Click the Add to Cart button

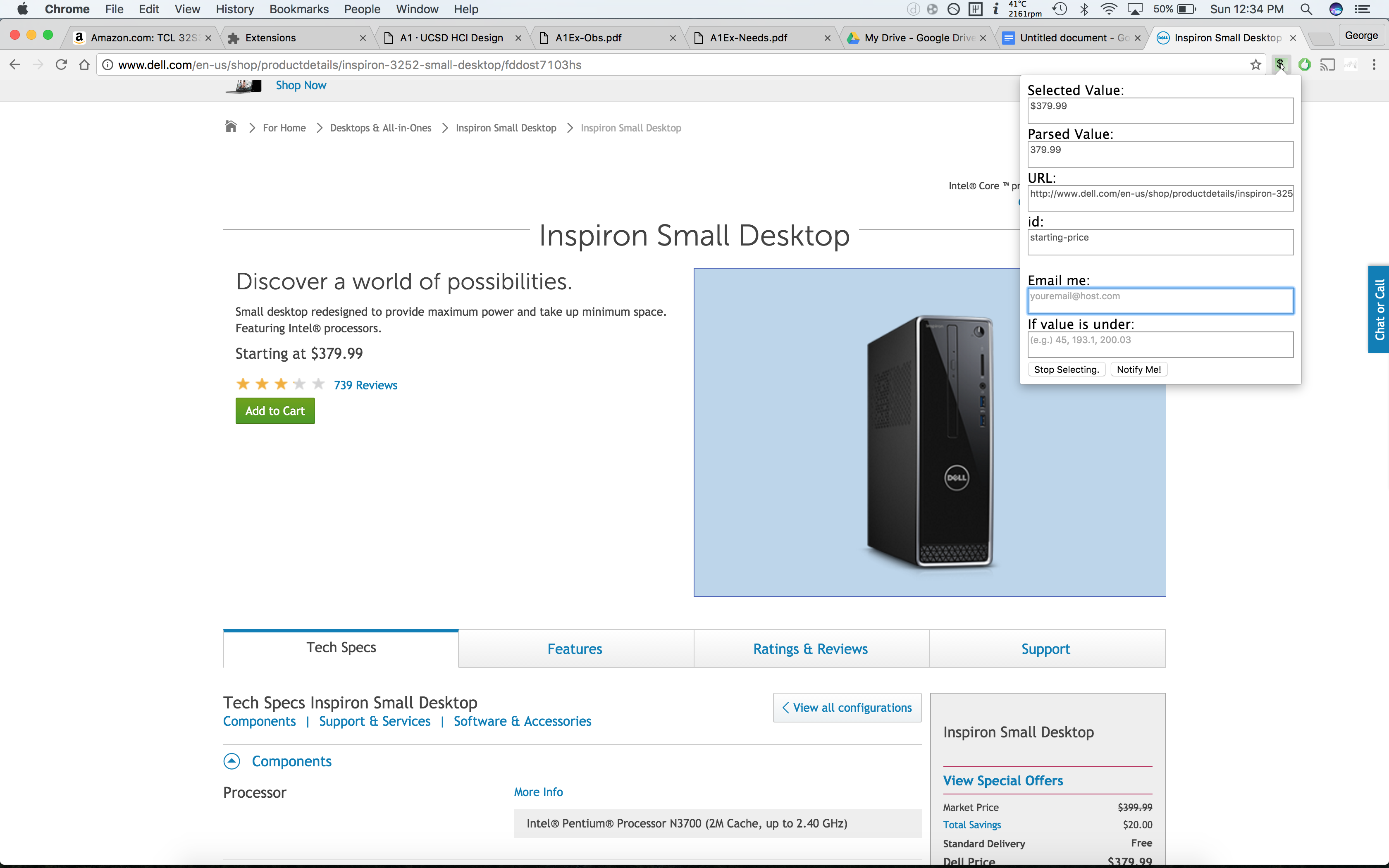pyautogui.click(x=275, y=411)
